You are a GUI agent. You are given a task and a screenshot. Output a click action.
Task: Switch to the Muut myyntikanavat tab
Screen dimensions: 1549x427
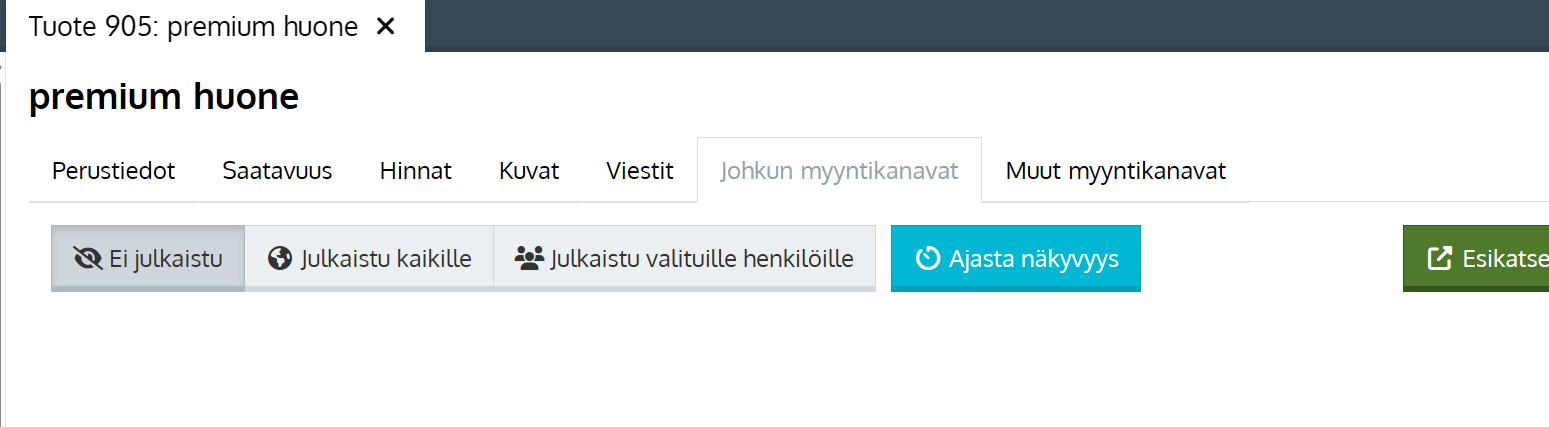[x=1116, y=171]
